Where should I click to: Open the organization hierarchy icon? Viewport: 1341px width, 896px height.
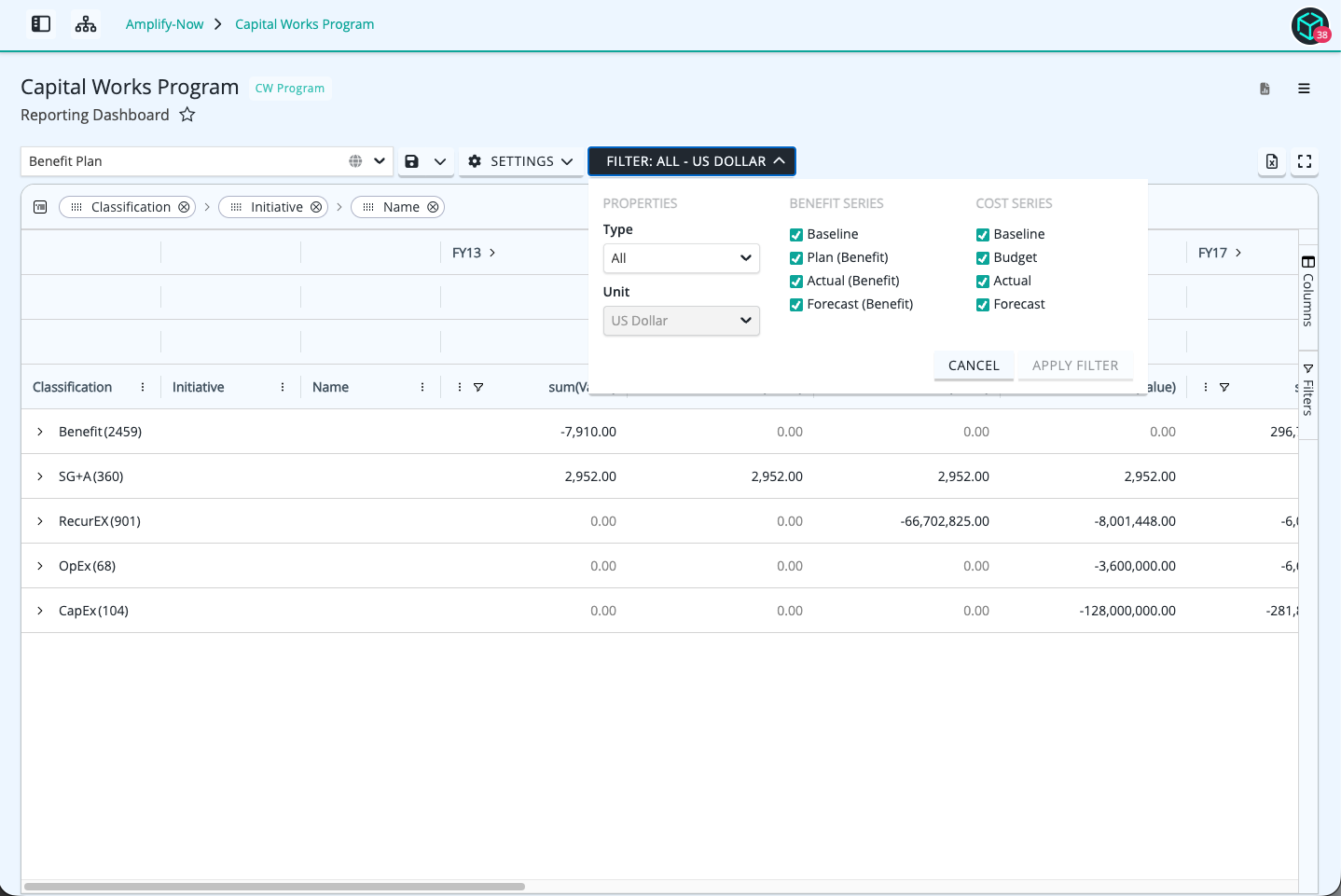coord(86,24)
